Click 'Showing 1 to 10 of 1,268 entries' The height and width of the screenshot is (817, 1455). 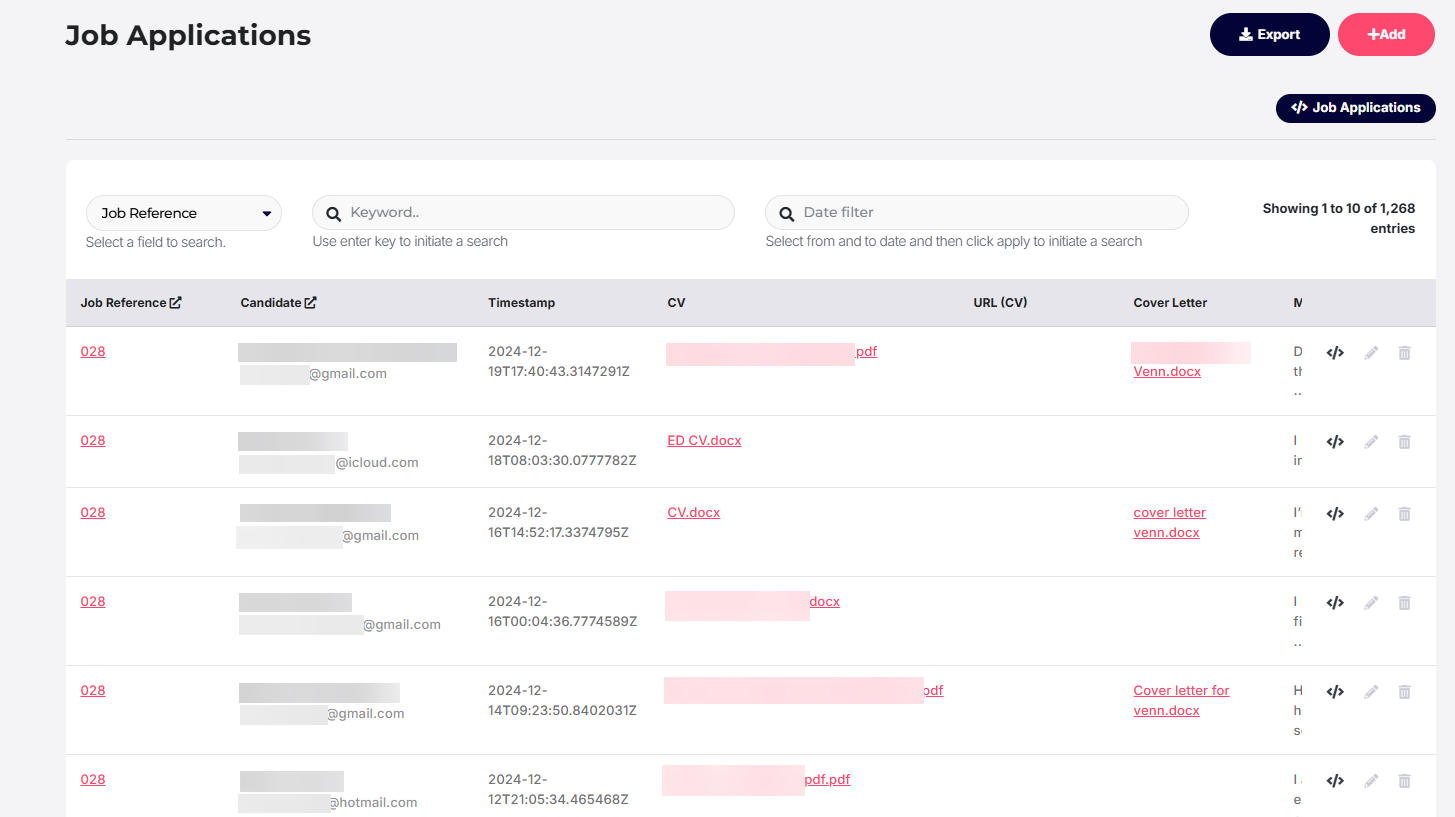(1339, 219)
